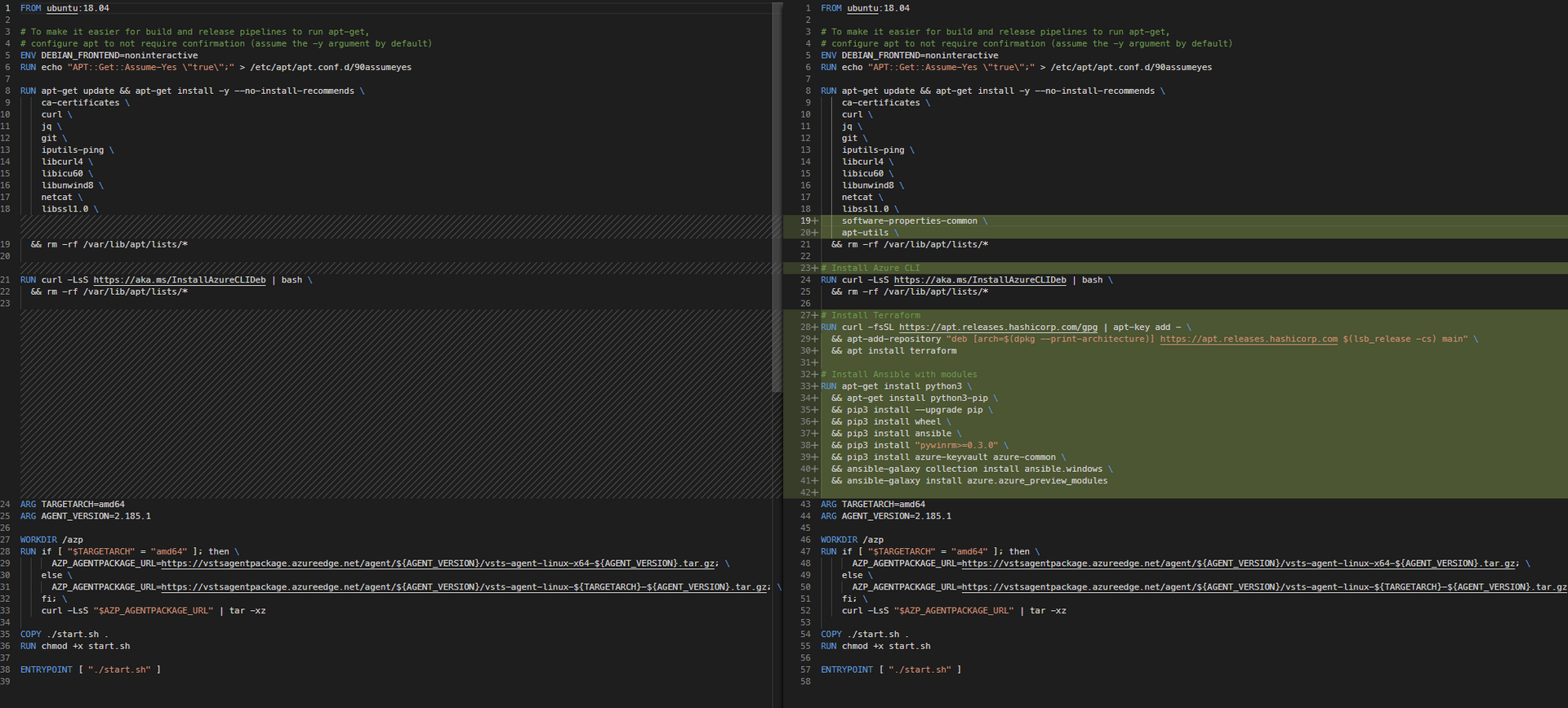Place cursor on ENTRYPOINT line in right pane
The image size is (1568, 708).
tap(890, 670)
